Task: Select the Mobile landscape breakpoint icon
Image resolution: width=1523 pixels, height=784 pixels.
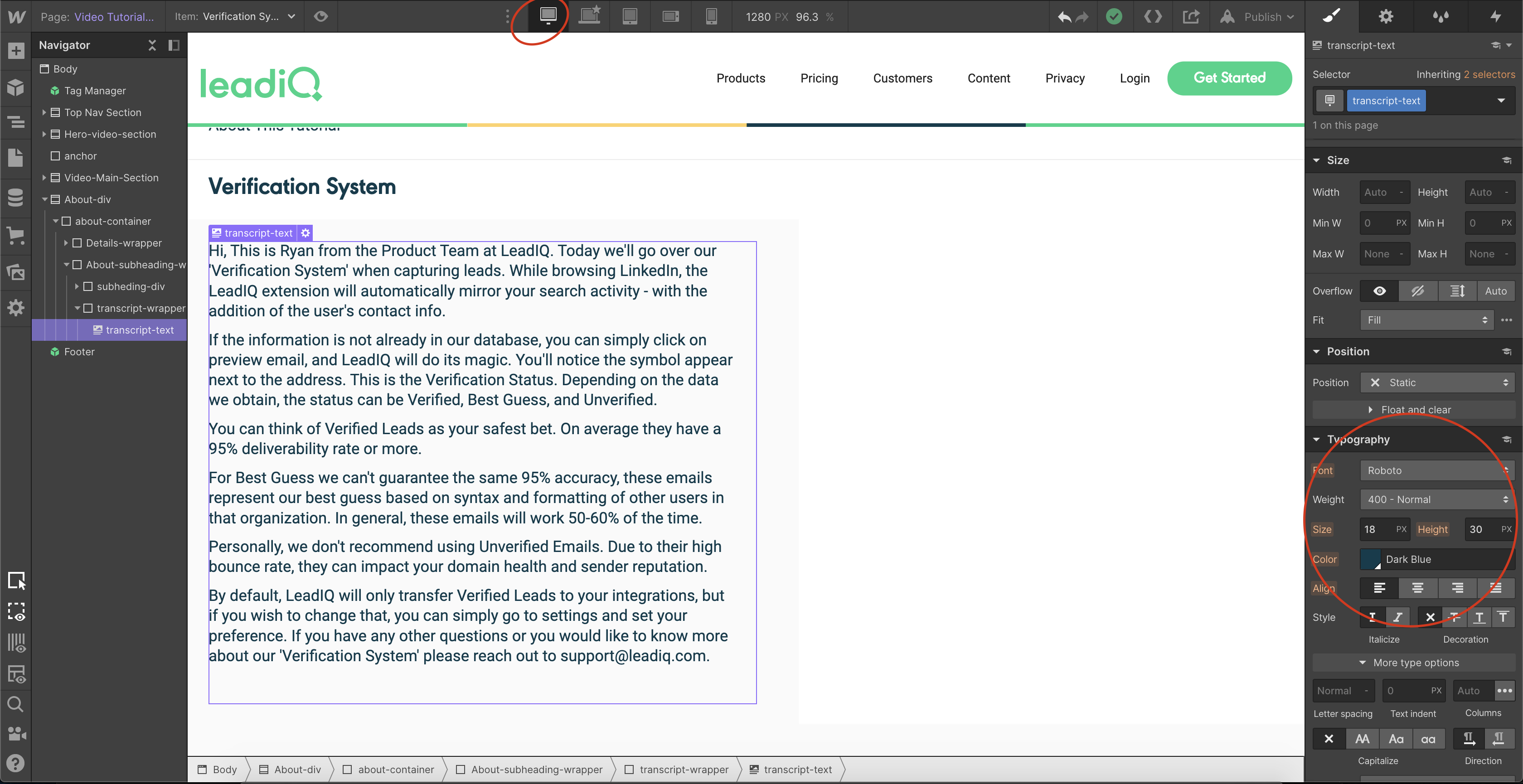Action: coord(670,17)
